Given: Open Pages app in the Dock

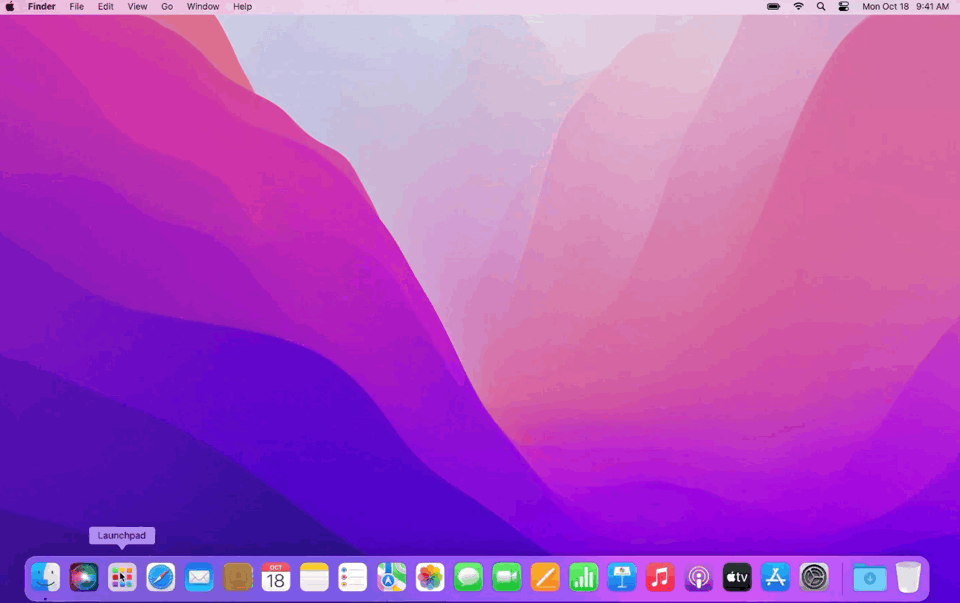Looking at the screenshot, I should click(545, 577).
